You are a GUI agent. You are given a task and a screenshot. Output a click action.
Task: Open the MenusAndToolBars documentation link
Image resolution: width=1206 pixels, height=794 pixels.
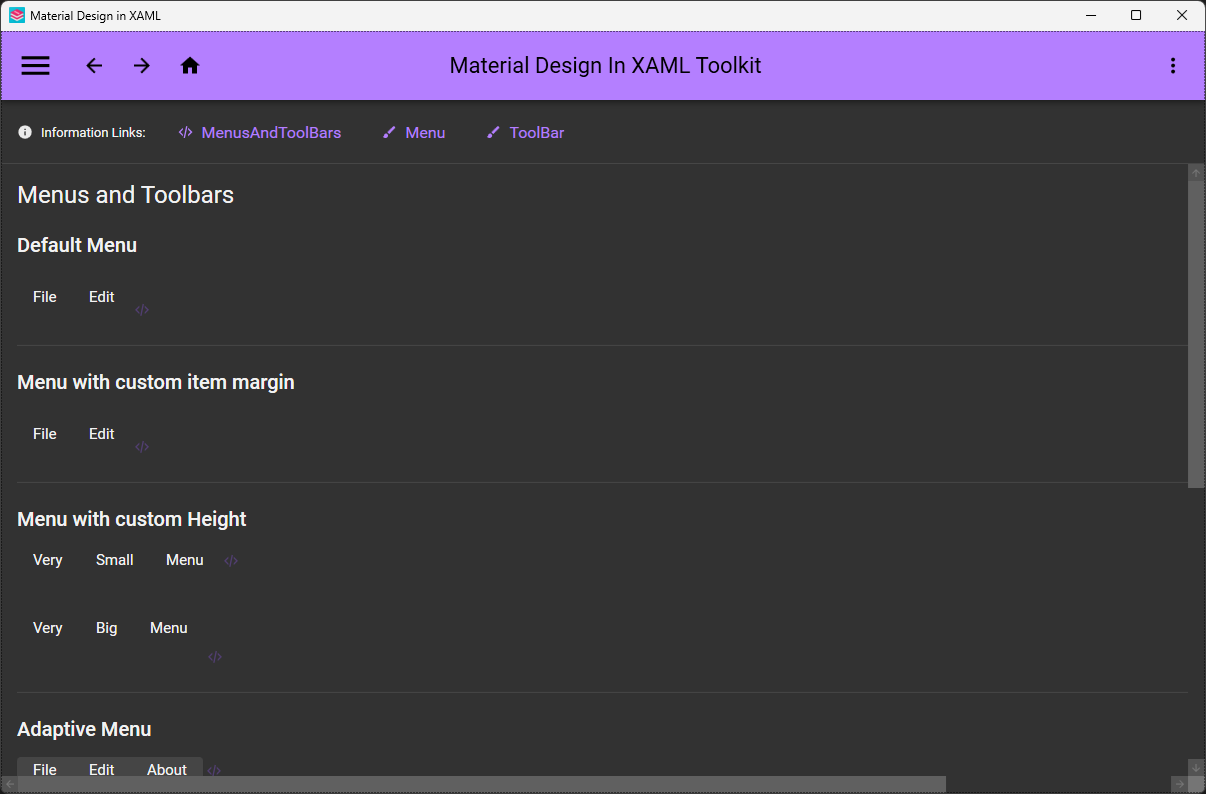click(270, 132)
